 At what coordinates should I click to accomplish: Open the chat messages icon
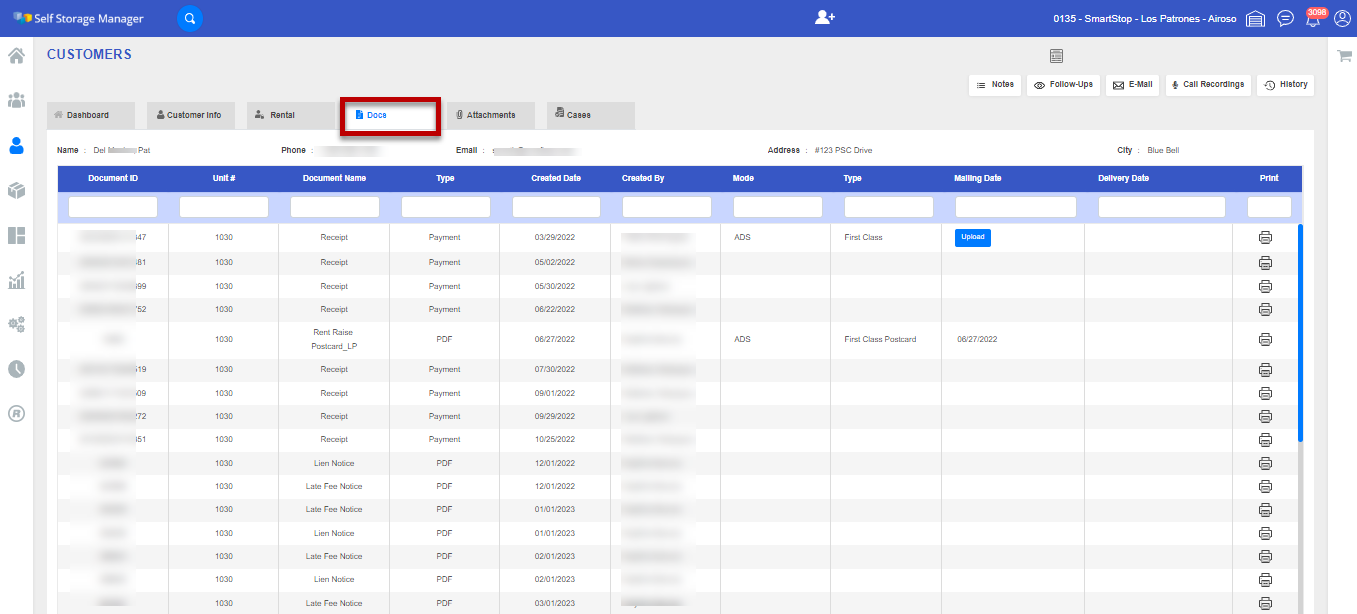(1286, 19)
